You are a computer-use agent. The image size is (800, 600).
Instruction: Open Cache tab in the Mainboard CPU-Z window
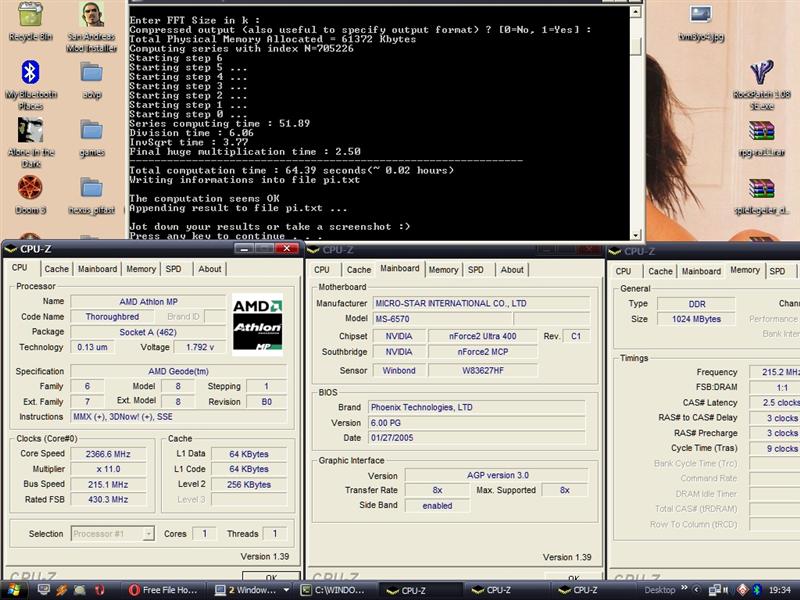point(359,270)
